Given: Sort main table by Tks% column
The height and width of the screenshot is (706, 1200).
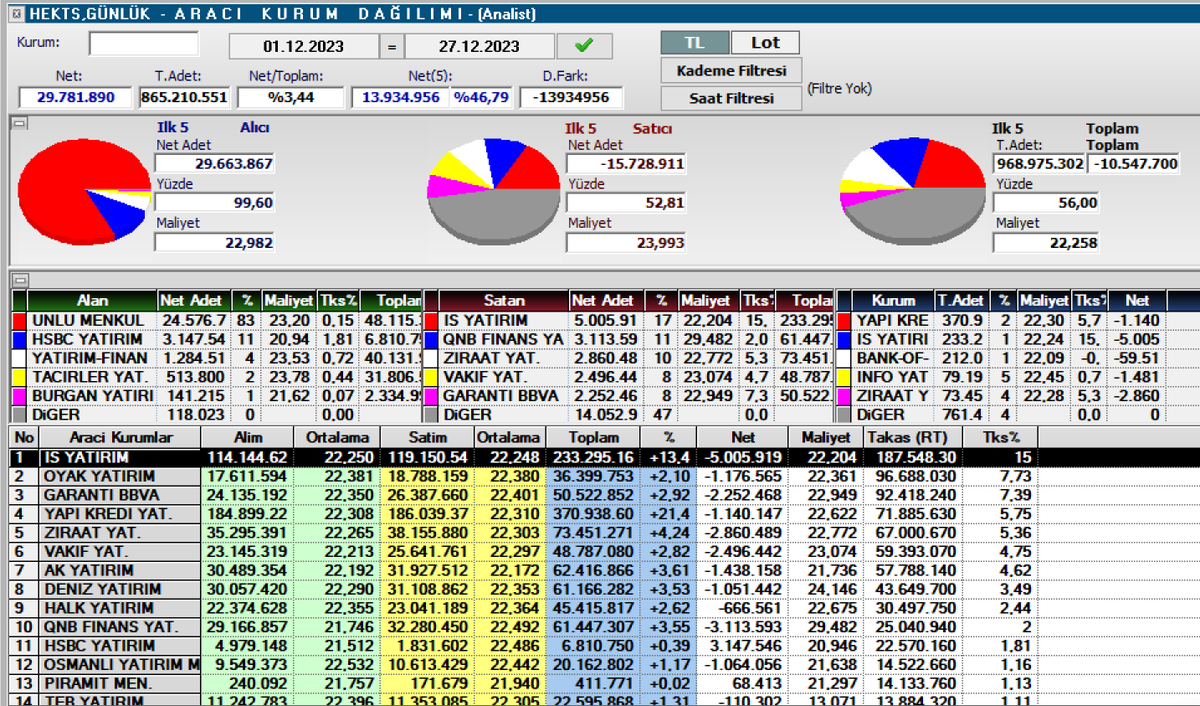Looking at the screenshot, I should [999, 438].
